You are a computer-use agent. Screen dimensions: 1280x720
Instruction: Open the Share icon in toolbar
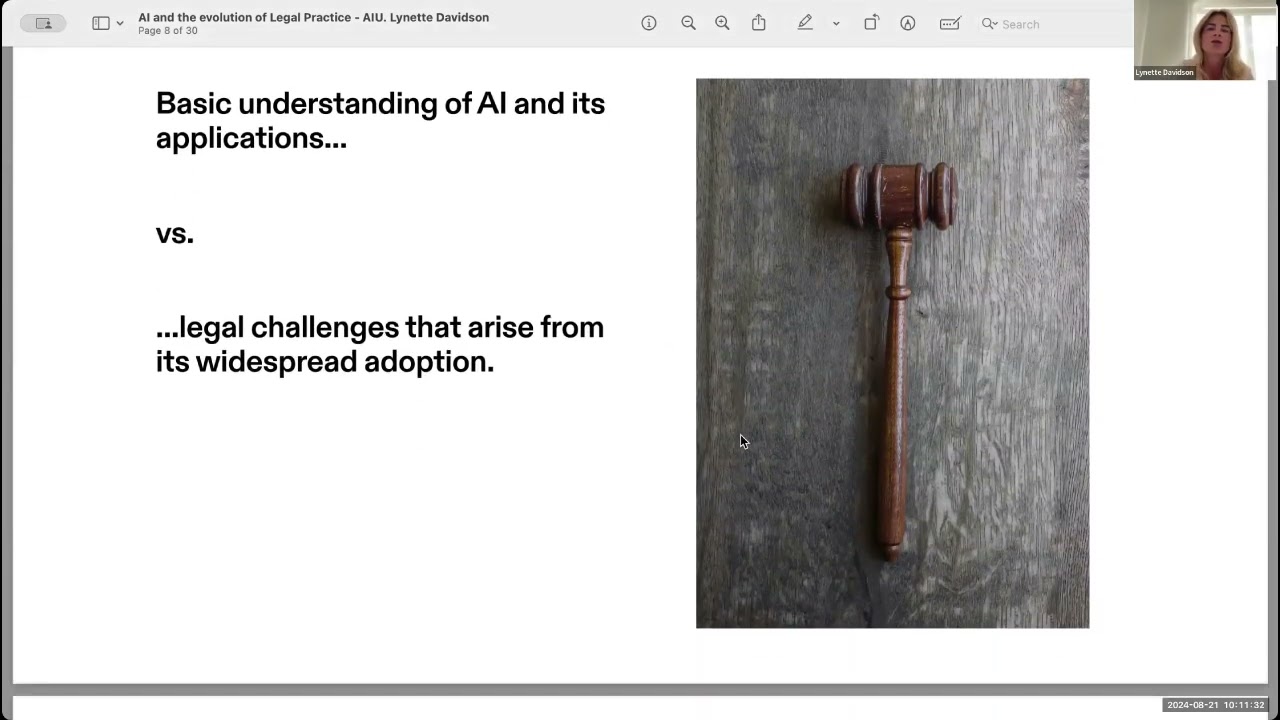[x=759, y=23]
